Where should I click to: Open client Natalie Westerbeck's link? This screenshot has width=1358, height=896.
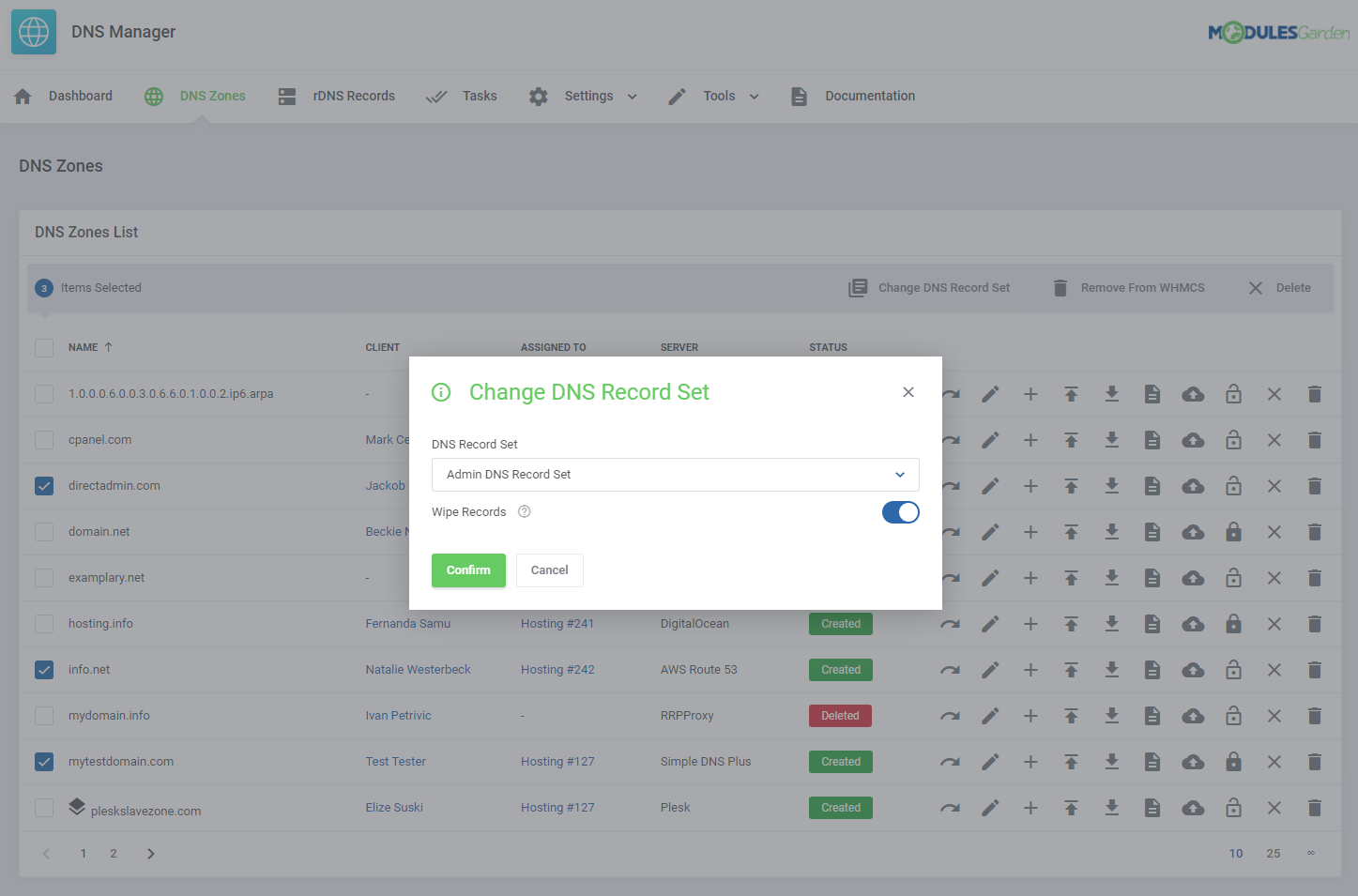tap(418, 669)
